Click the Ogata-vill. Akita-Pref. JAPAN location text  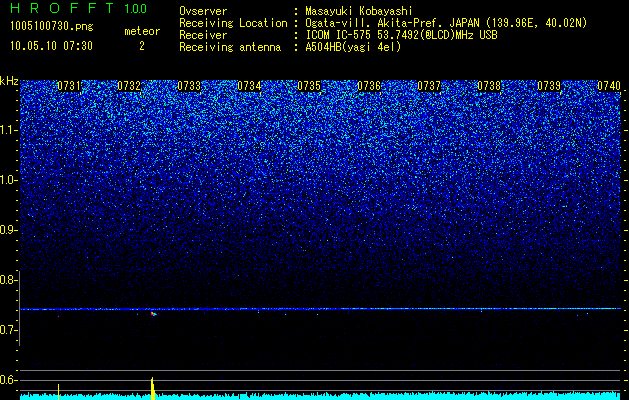point(446,23)
